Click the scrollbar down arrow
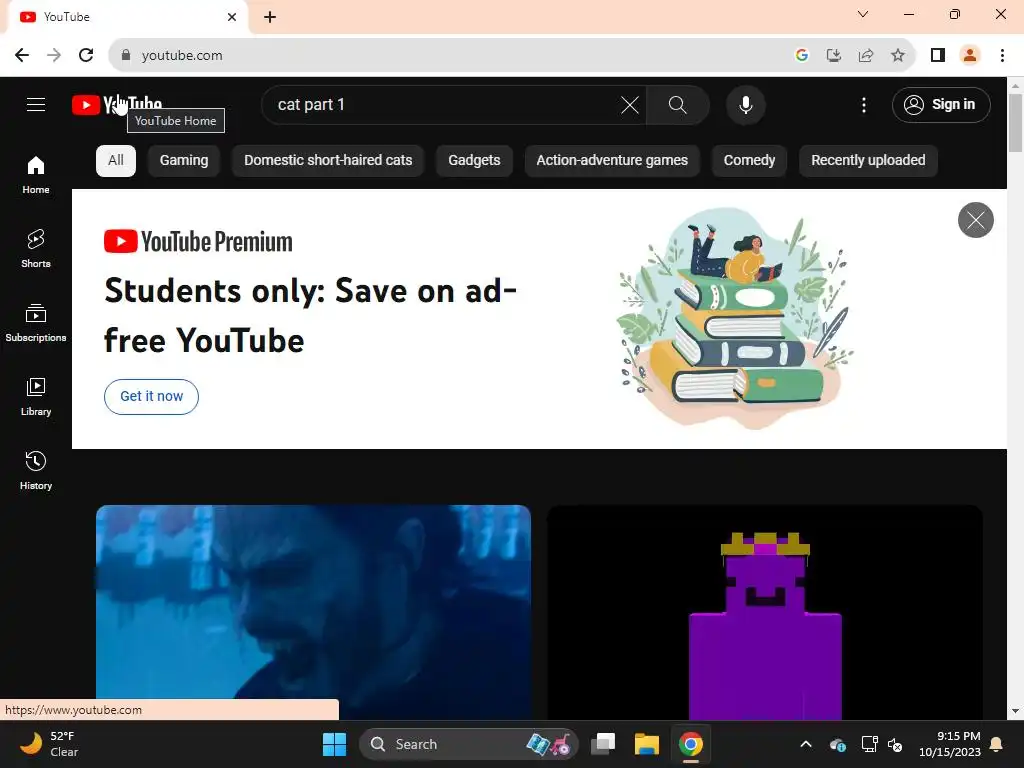Image resolution: width=1024 pixels, height=768 pixels. tap(1015, 711)
